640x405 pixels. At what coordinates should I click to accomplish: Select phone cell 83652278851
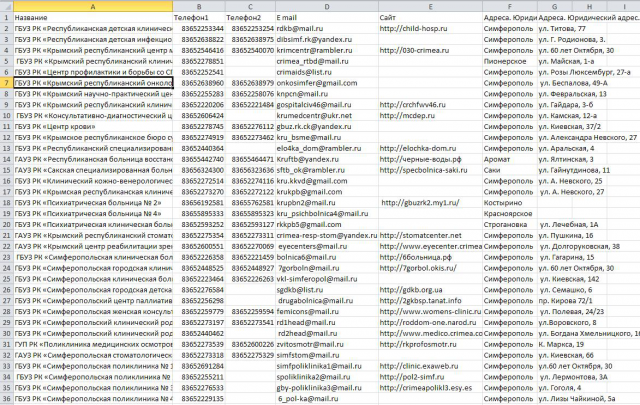(199, 61)
